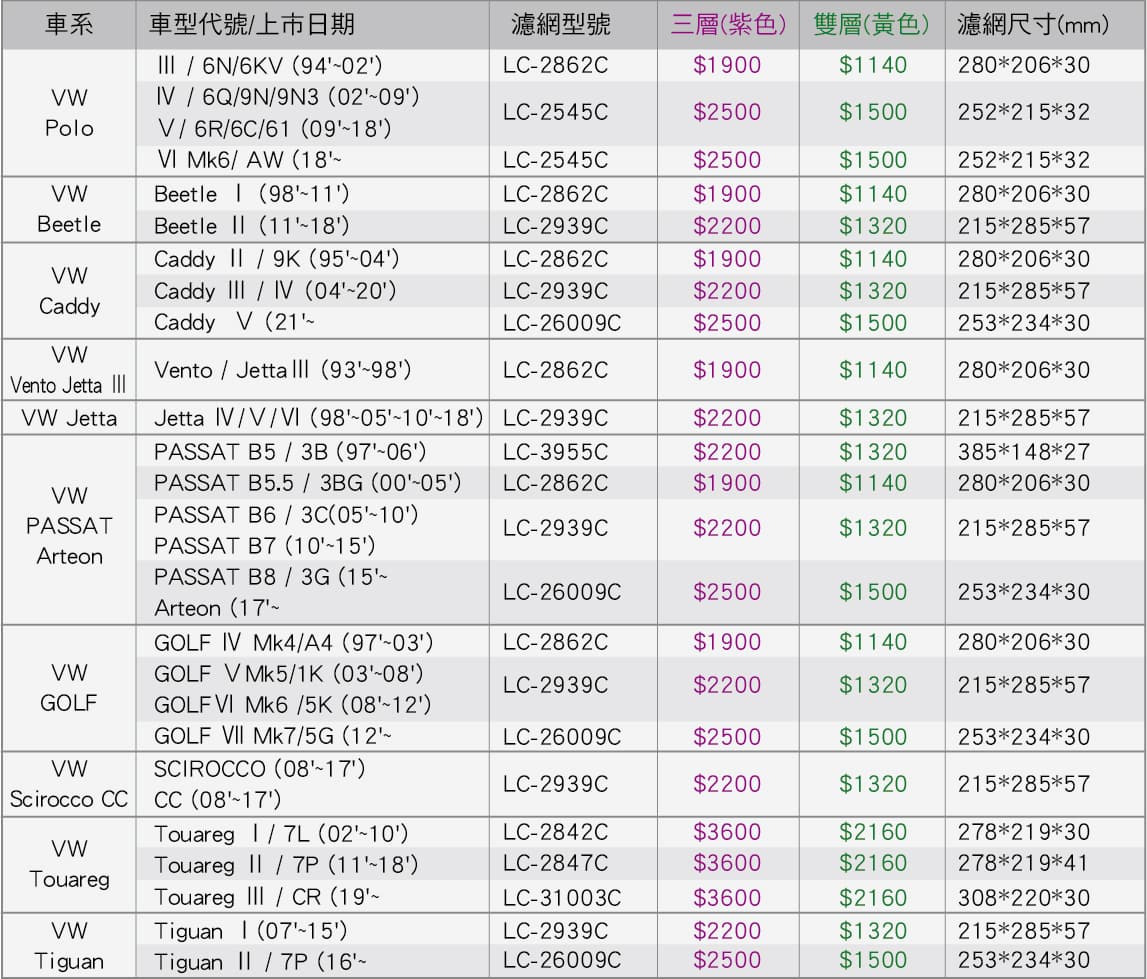Select the size 278*219*41 cell

(x=1024, y=863)
